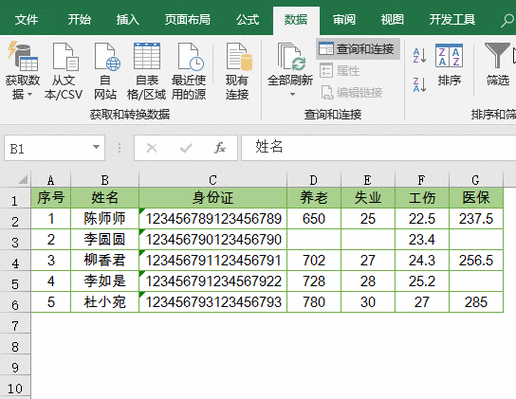
Task: Click the formula bar drag handle dots
Action: point(119,148)
